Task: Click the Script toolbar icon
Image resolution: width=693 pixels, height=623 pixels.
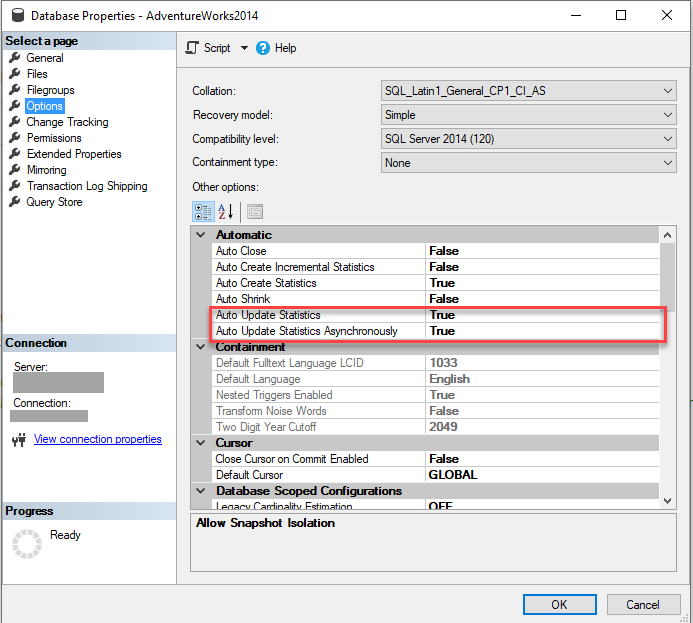Action: [194, 48]
